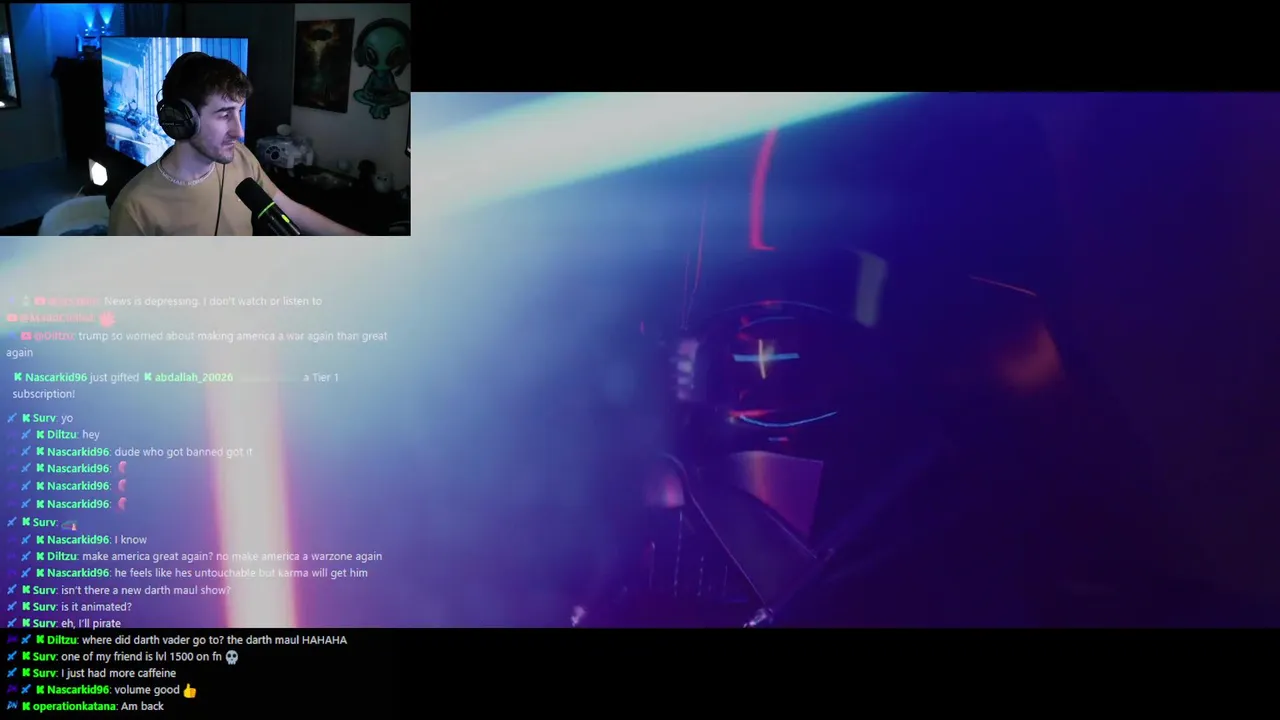Click the sword badge on 'Surv: yo' row
The image size is (1280, 720).
pos(12,419)
